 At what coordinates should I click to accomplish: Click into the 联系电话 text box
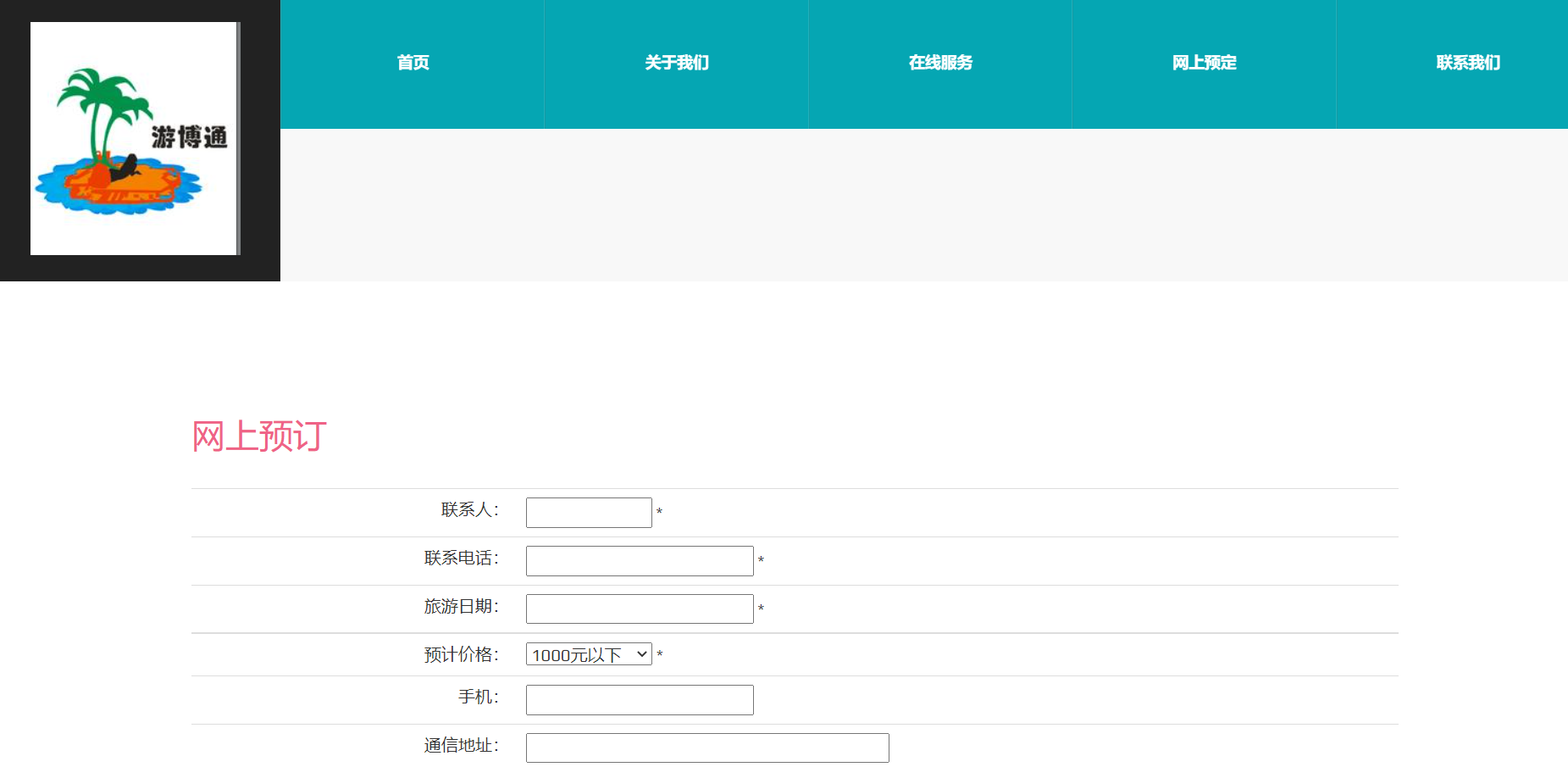[640, 561]
